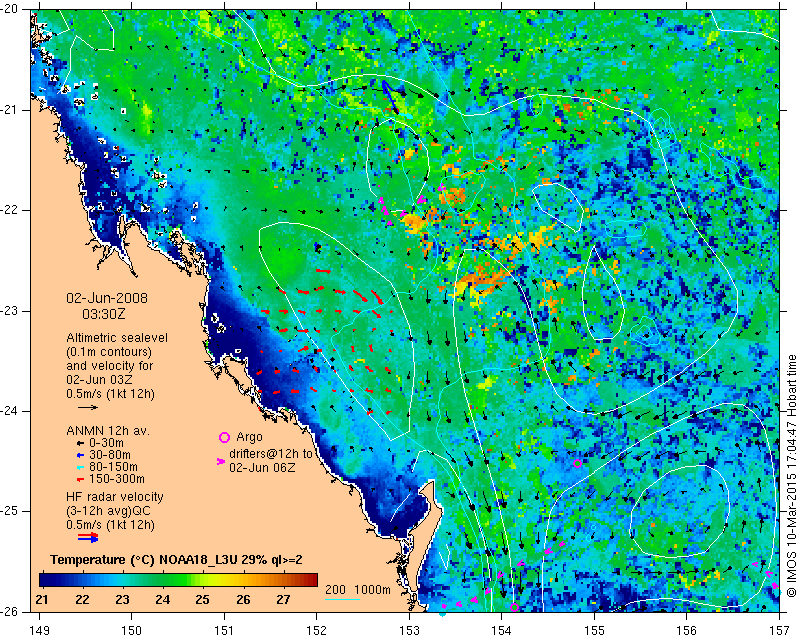Click the '(3-12h avg)QC' legend text
Image resolution: width=800 pixels, height=640 pixels.
pos(108,511)
